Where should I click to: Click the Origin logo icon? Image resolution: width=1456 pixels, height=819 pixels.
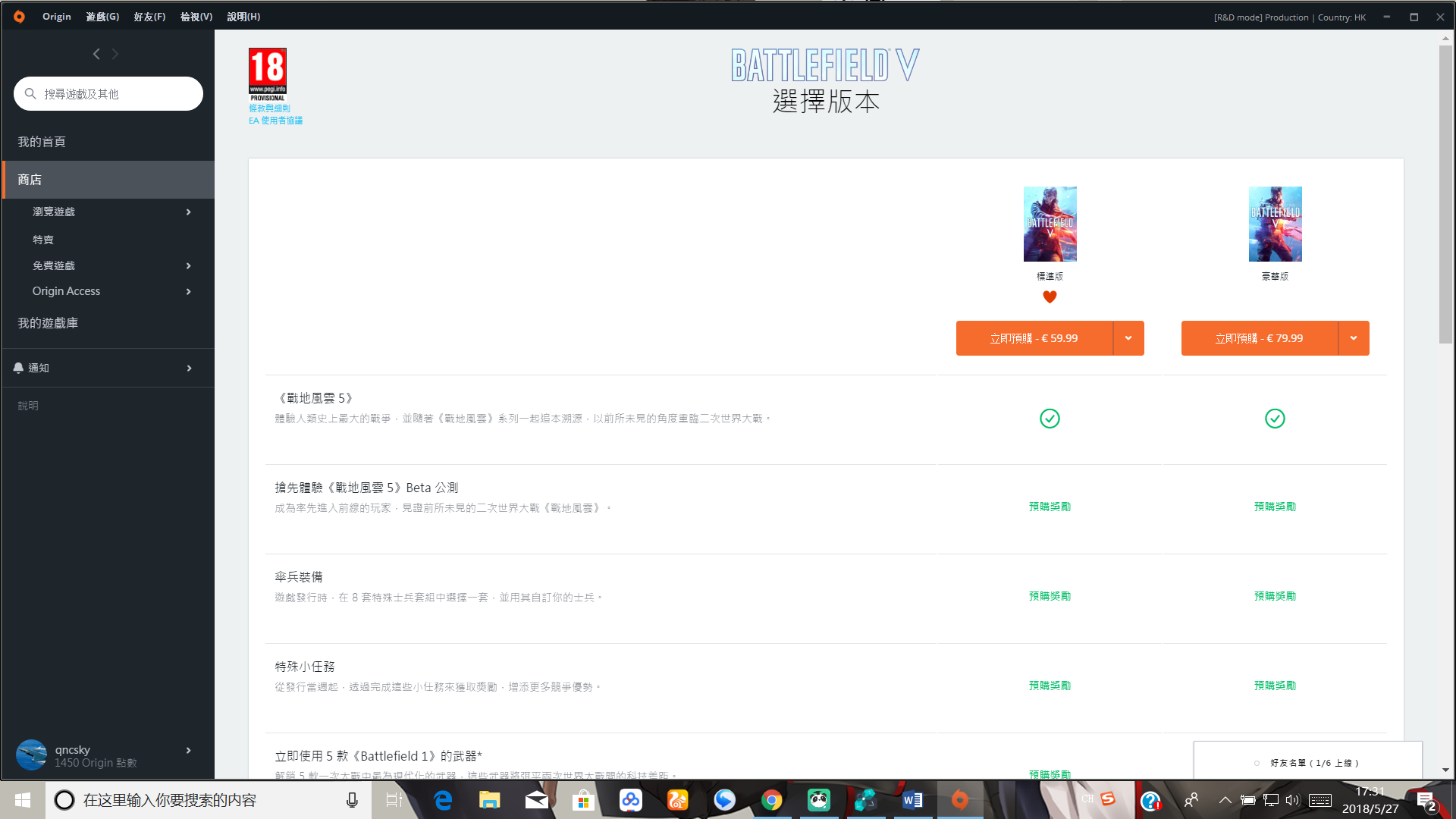coord(19,17)
